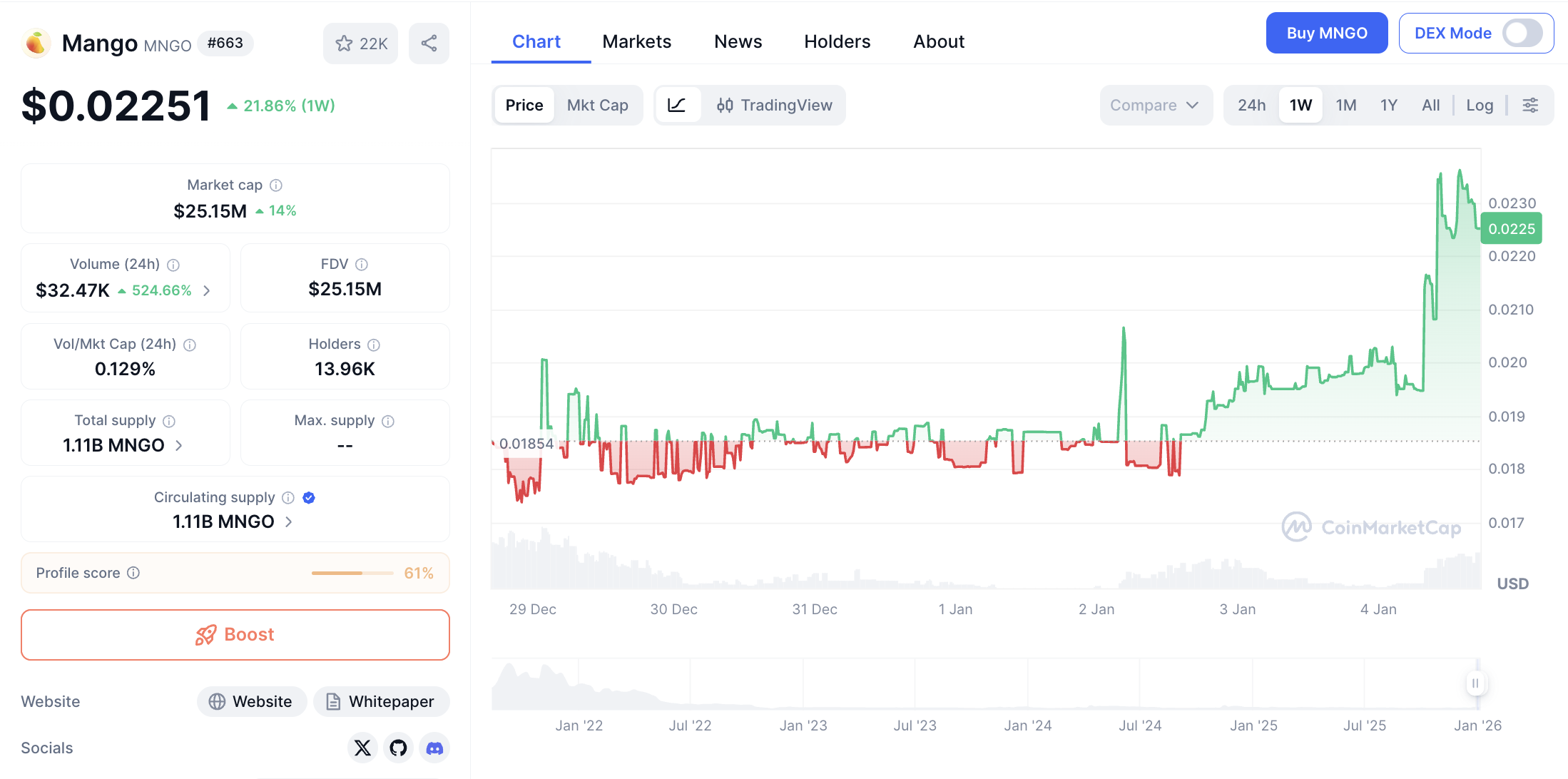Select the line chart view icon
This screenshot has width=1568, height=779.
click(677, 106)
